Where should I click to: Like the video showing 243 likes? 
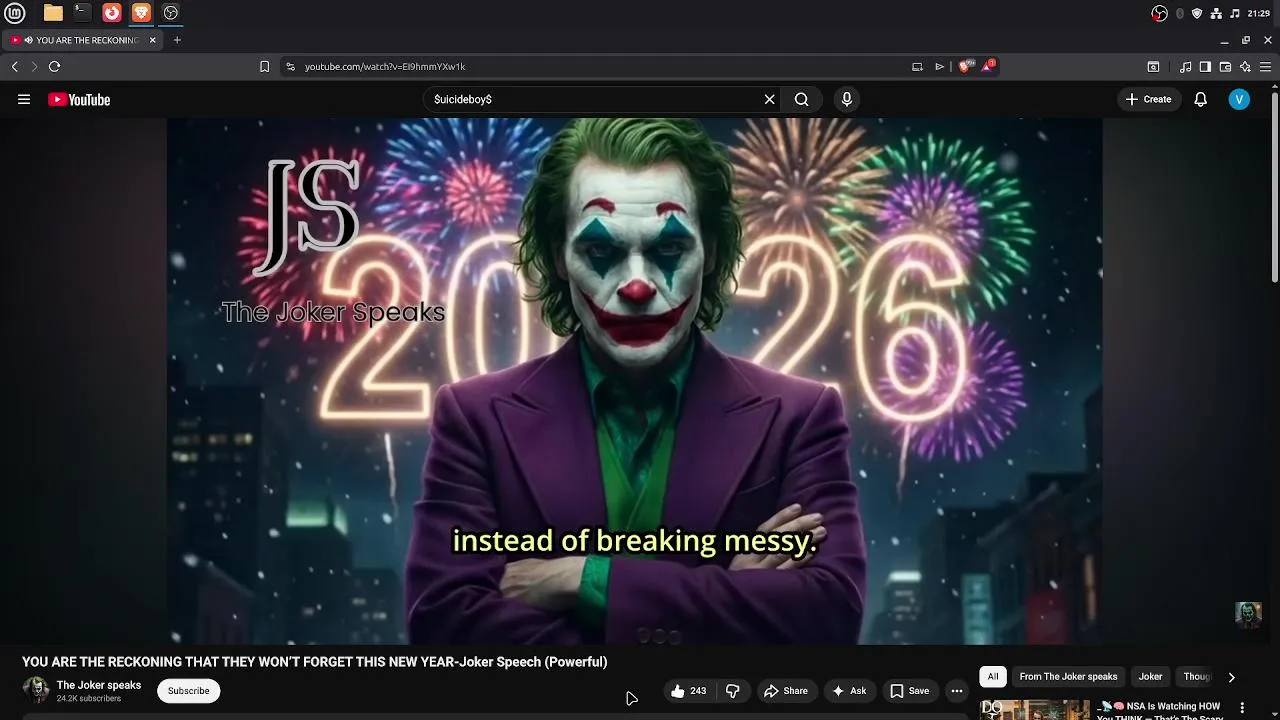pos(688,691)
